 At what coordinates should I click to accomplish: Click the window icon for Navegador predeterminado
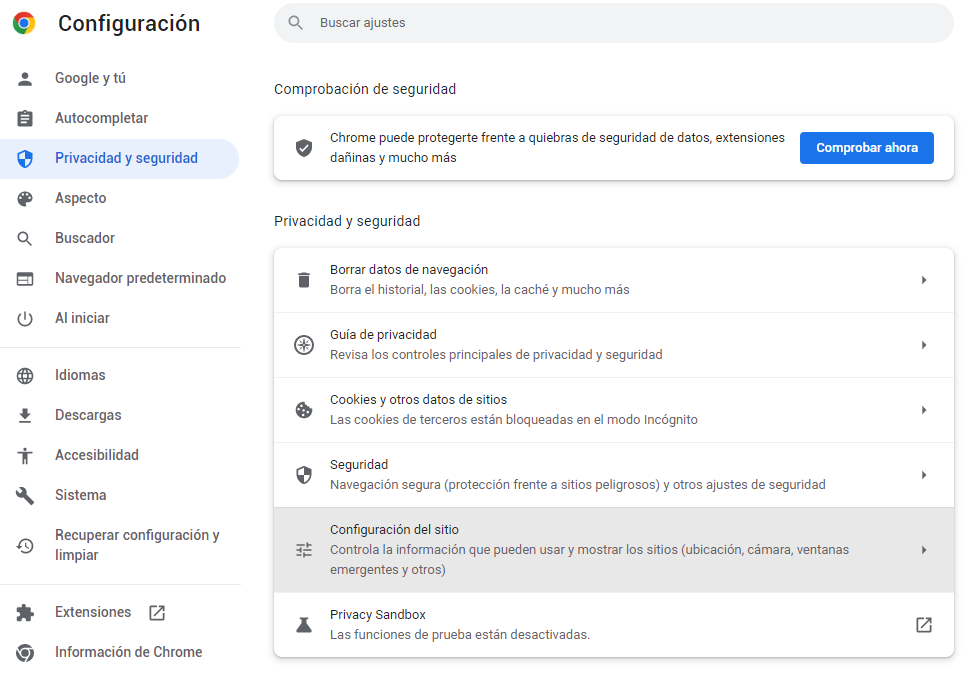[25, 279]
